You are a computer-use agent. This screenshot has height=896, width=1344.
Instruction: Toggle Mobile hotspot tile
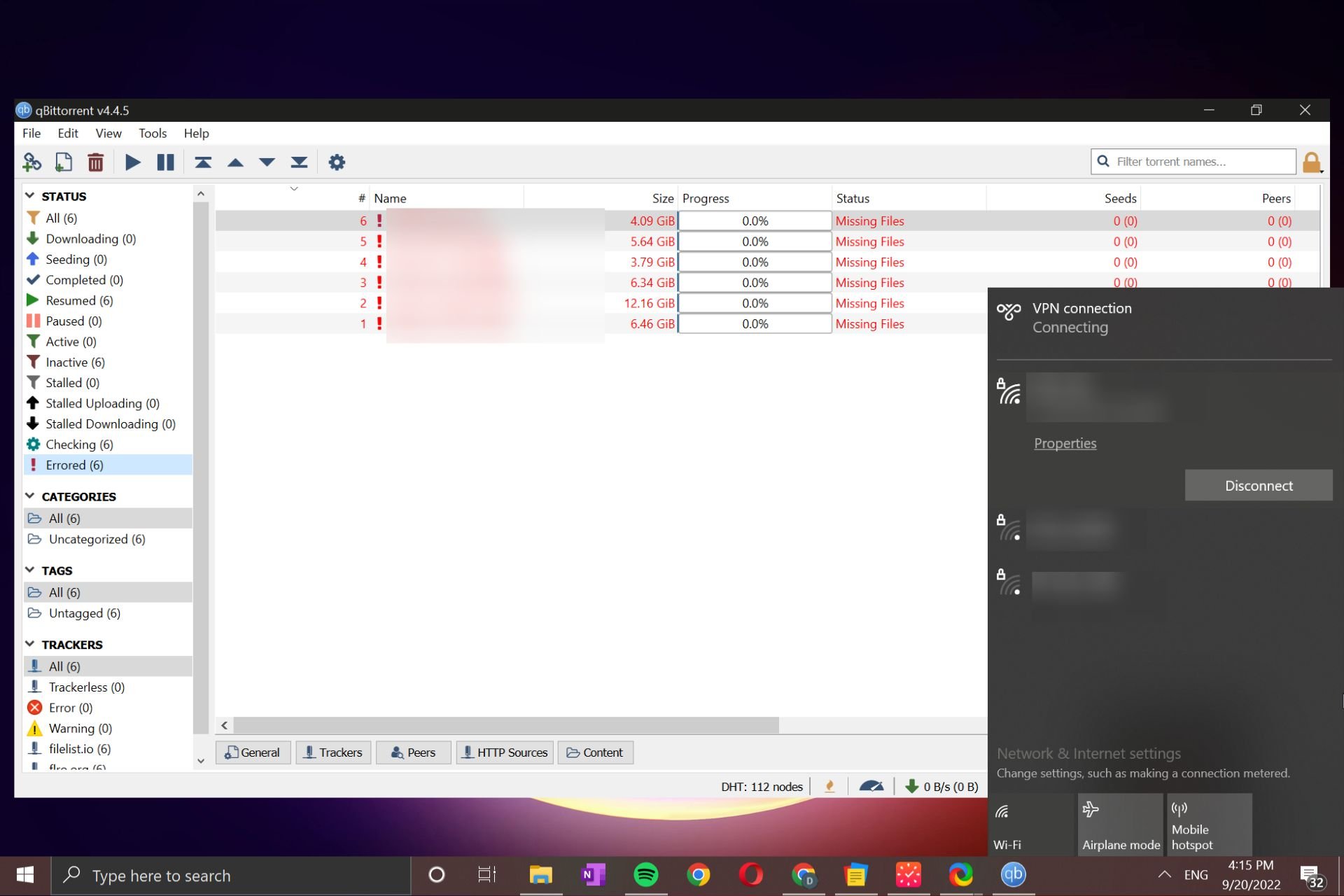[x=1209, y=825]
